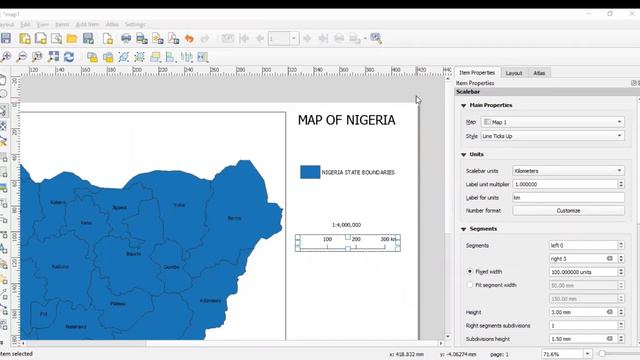Select the Fit segment width radio button

coord(470,285)
